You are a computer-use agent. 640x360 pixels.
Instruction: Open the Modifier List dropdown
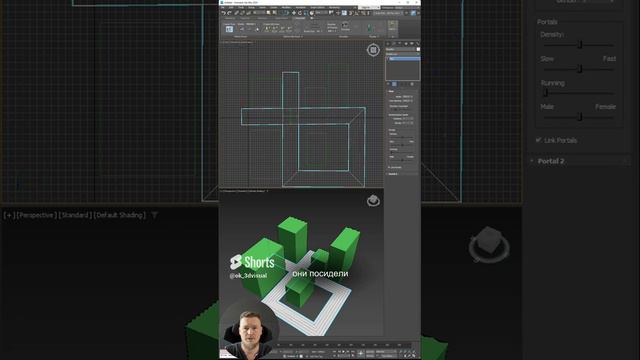tap(402, 54)
